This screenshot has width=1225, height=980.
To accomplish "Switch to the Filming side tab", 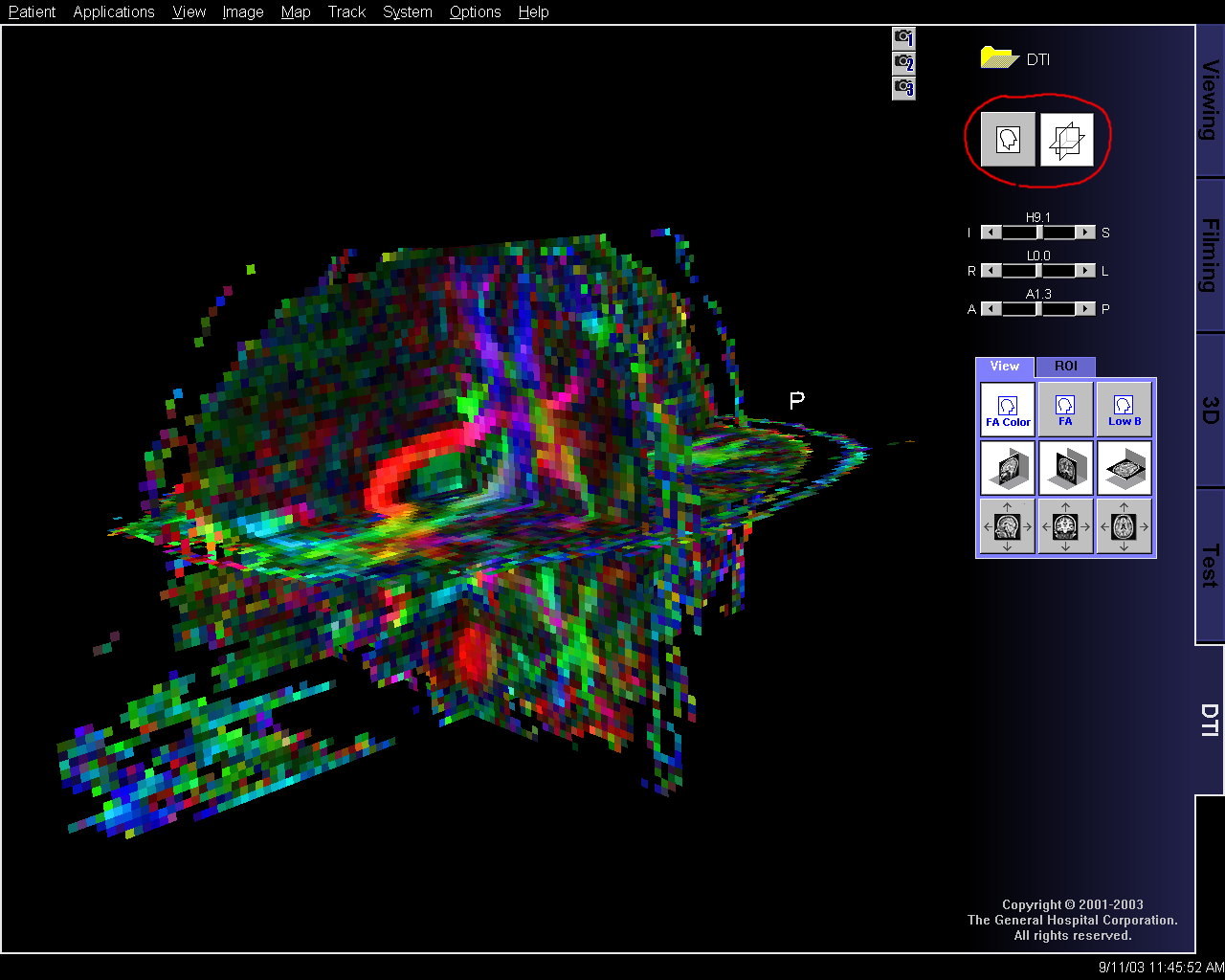I will (1210, 255).
